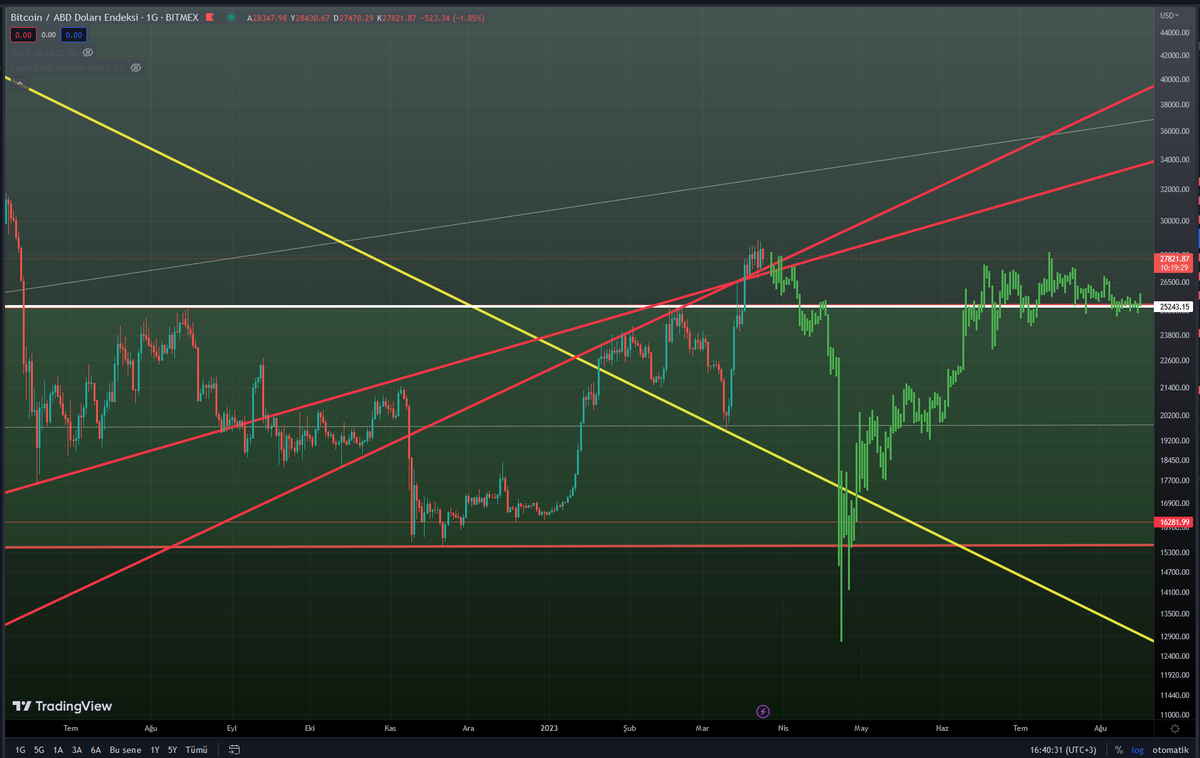Screen dimensions: 1200x758
Task: Select the 5Y time range
Action: point(172,750)
